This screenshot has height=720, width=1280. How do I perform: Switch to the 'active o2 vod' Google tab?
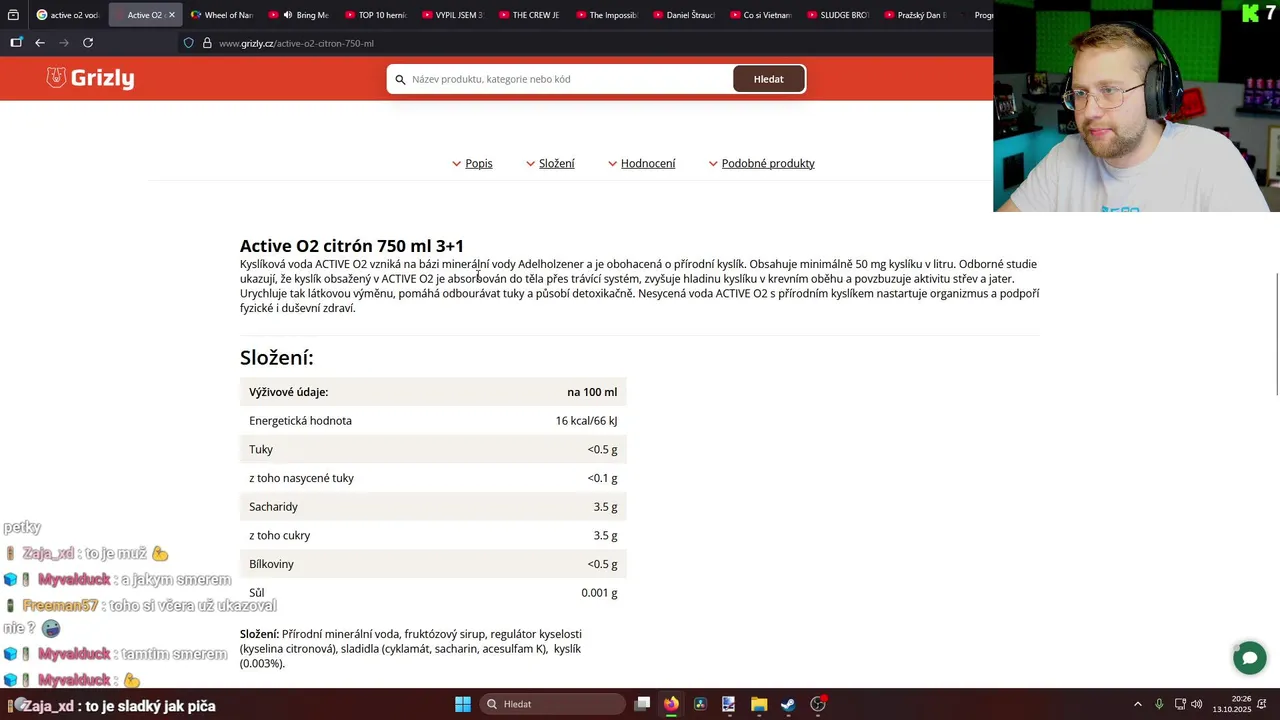pyautogui.click(x=68, y=15)
